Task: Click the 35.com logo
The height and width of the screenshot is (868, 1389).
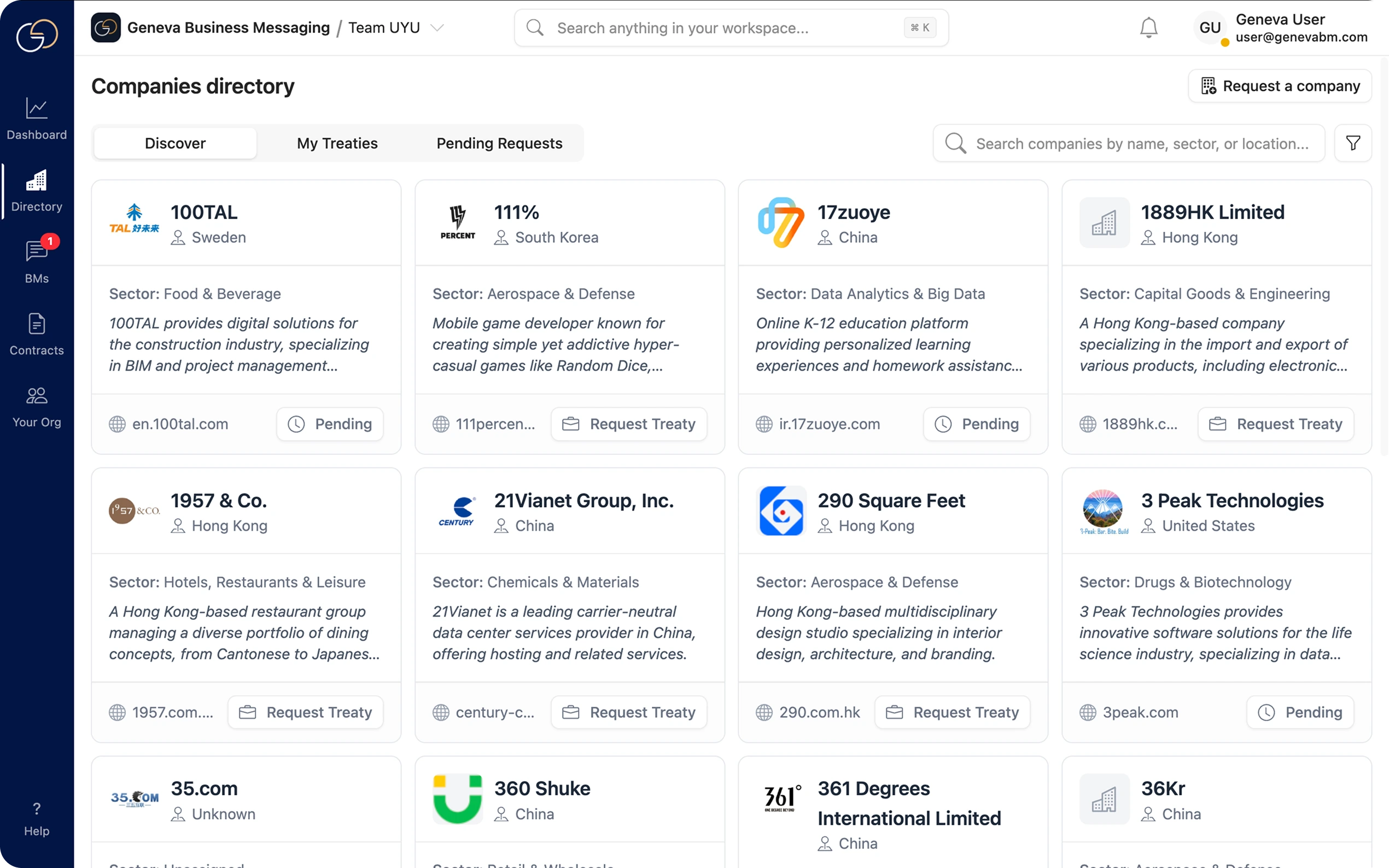Action: 135,799
